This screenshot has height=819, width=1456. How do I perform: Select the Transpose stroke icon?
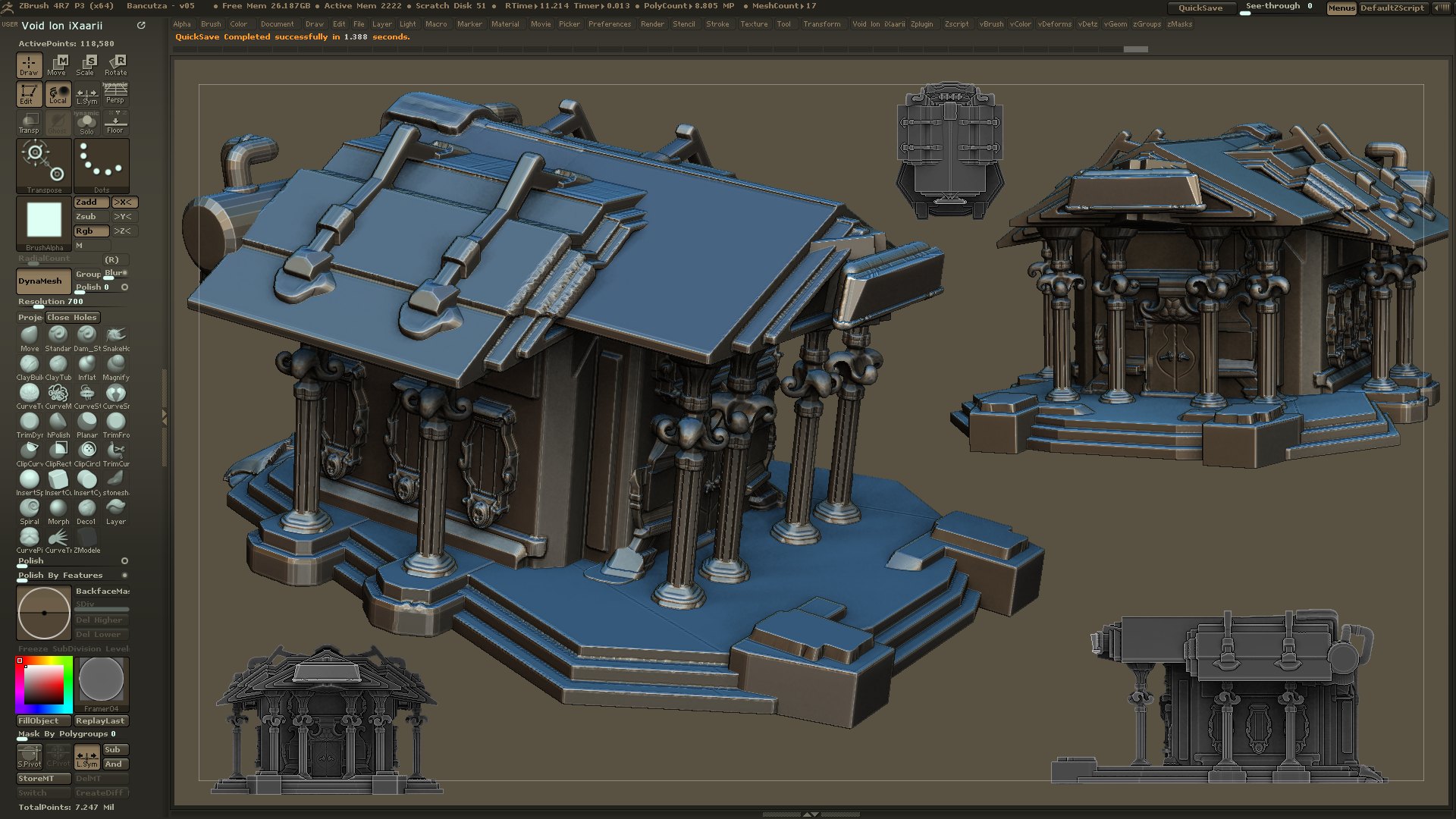pos(43,163)
